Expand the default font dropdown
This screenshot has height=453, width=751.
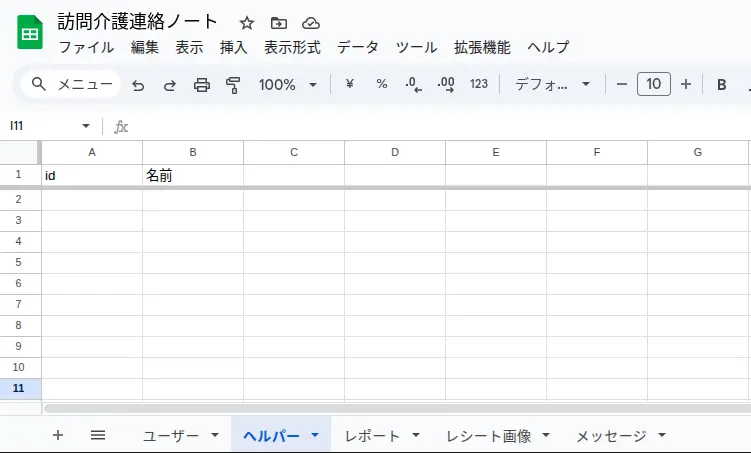(553, 85)
